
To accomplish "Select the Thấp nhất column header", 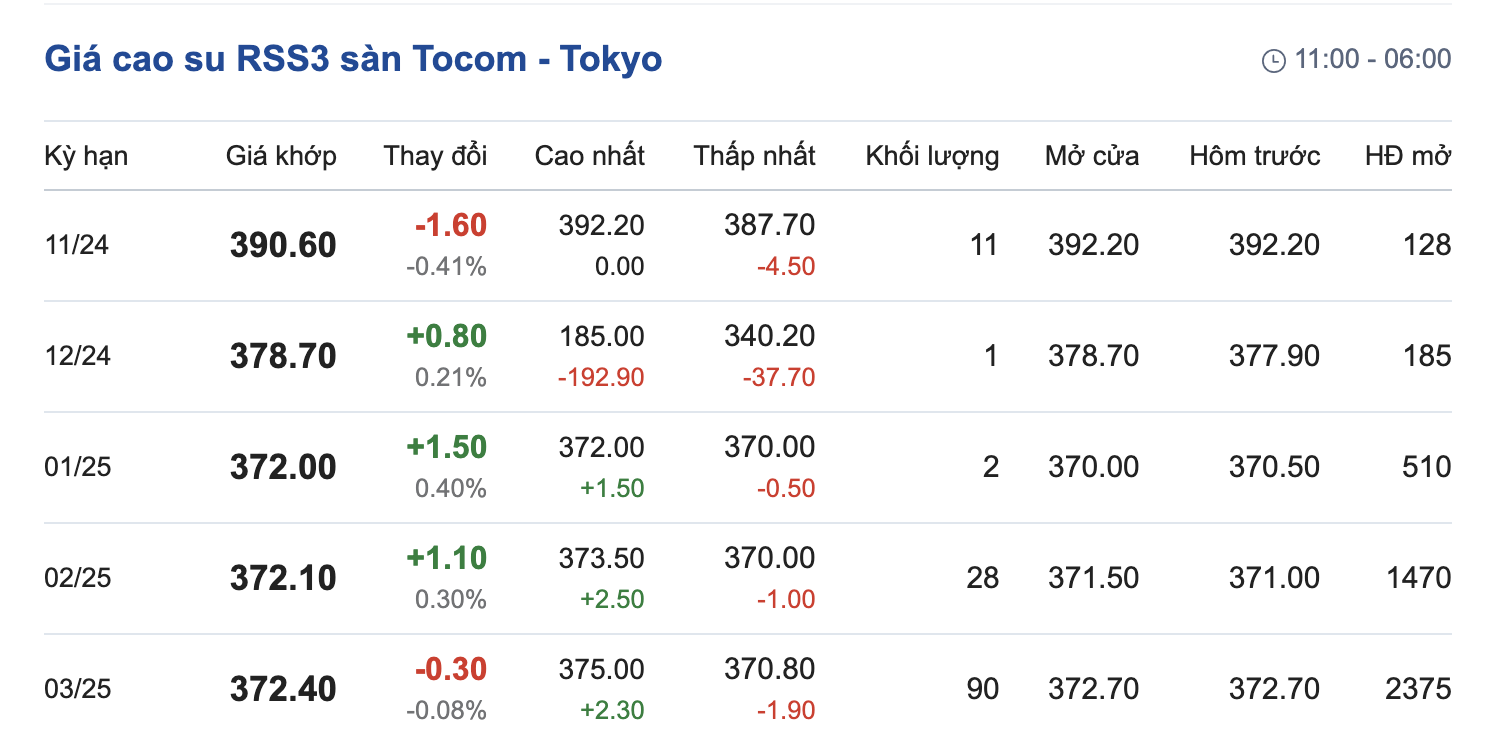I will [754, 156].
